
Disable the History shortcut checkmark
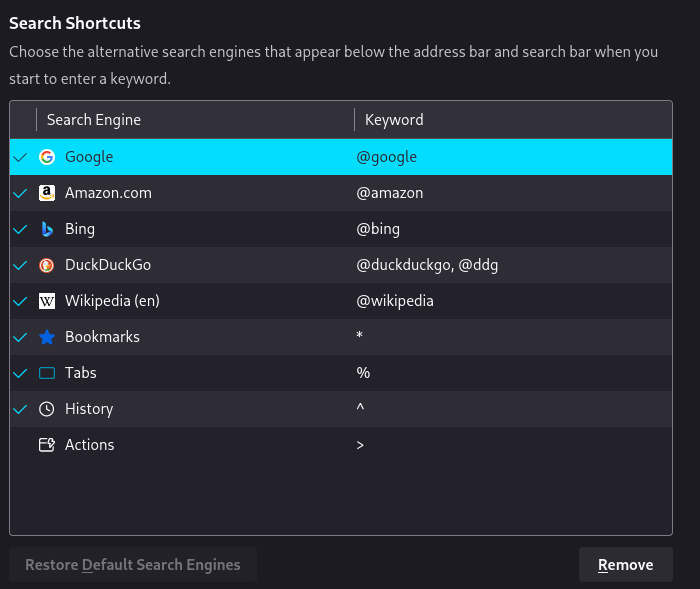pyautogui.click(x=20, y=409)
